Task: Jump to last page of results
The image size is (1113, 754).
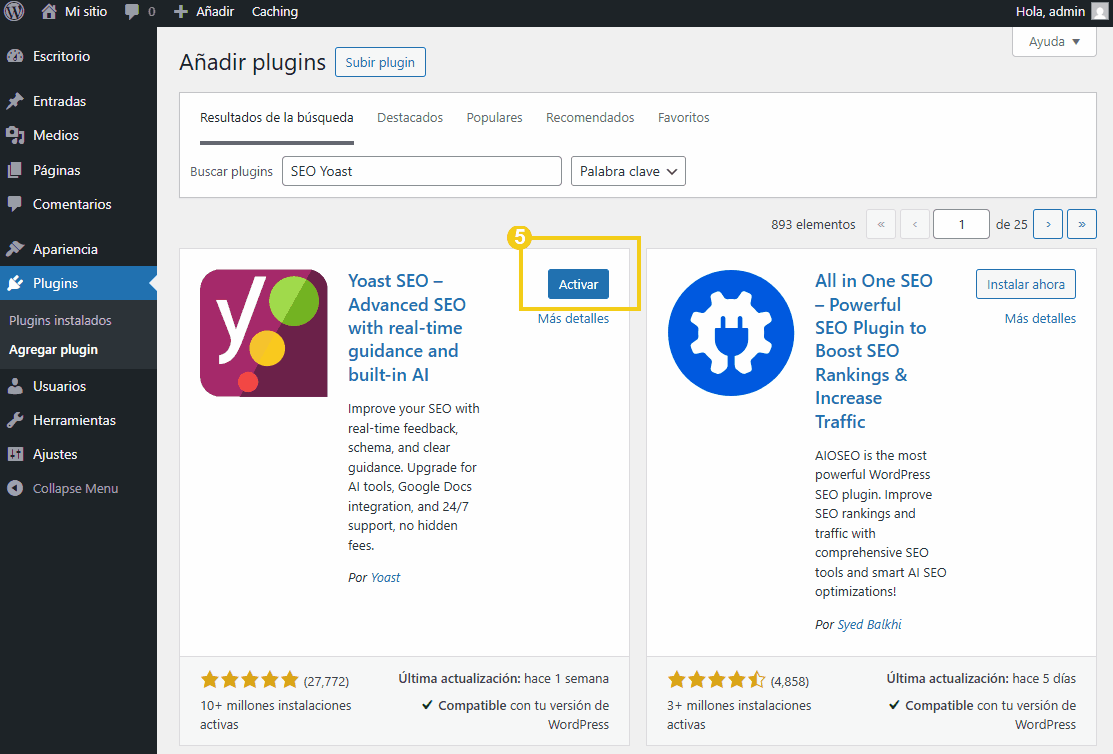Action: tap(1081, 224)
